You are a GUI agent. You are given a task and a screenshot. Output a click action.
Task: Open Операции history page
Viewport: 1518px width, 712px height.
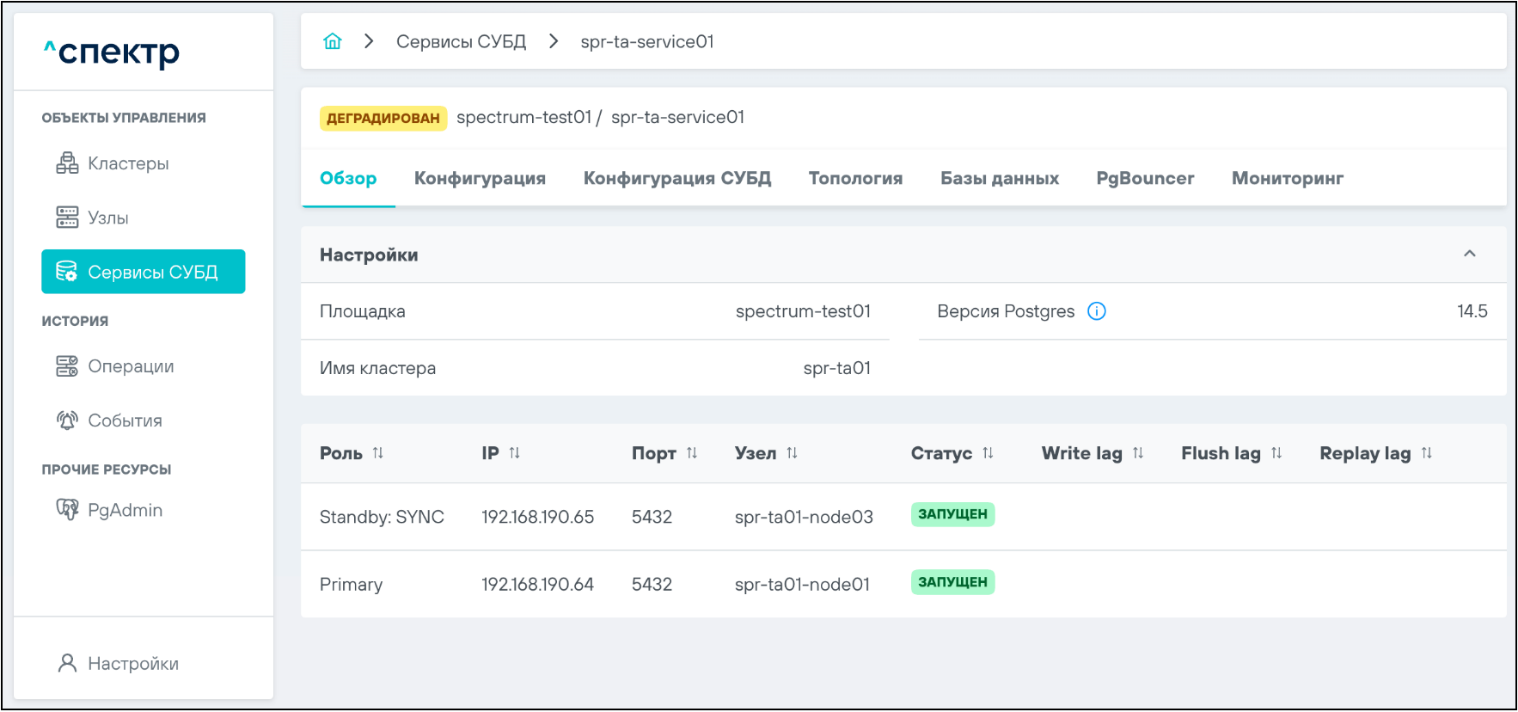(130, 366)
